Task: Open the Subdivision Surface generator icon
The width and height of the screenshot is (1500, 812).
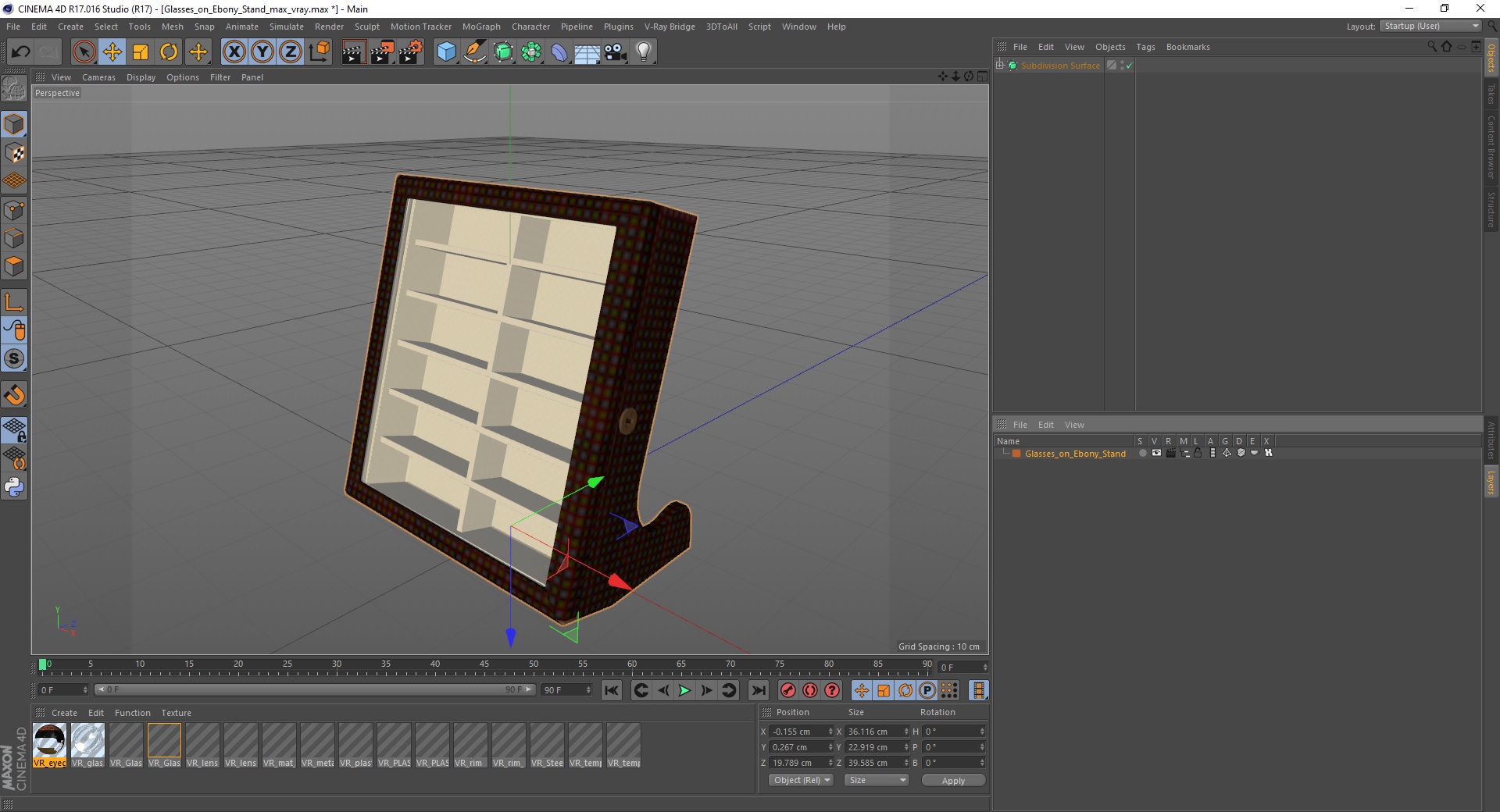Action: tap(503, 52)
